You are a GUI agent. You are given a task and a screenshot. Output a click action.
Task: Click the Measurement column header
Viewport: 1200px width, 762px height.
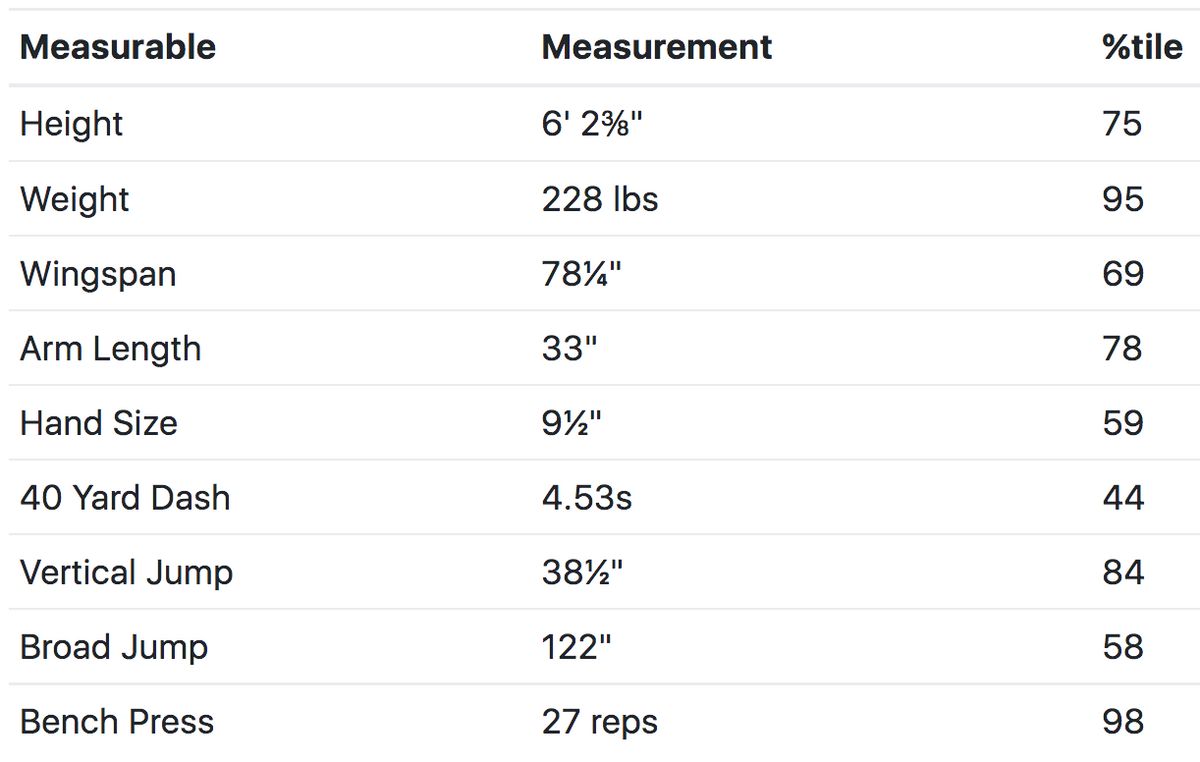tap(656, 47)
